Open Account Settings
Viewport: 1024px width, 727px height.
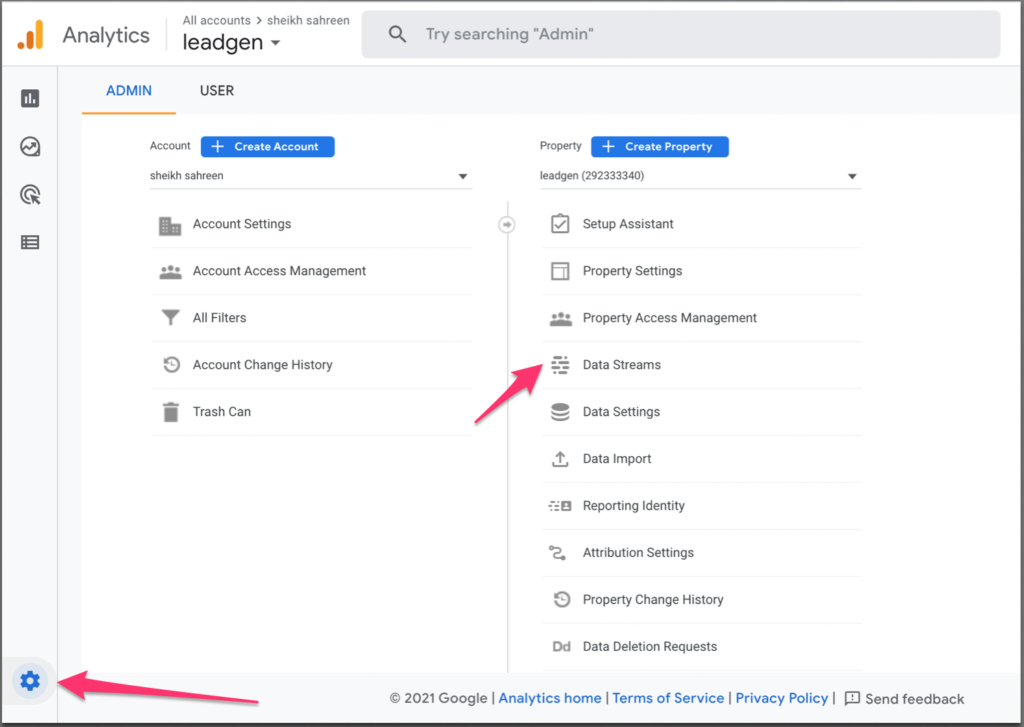312,224
